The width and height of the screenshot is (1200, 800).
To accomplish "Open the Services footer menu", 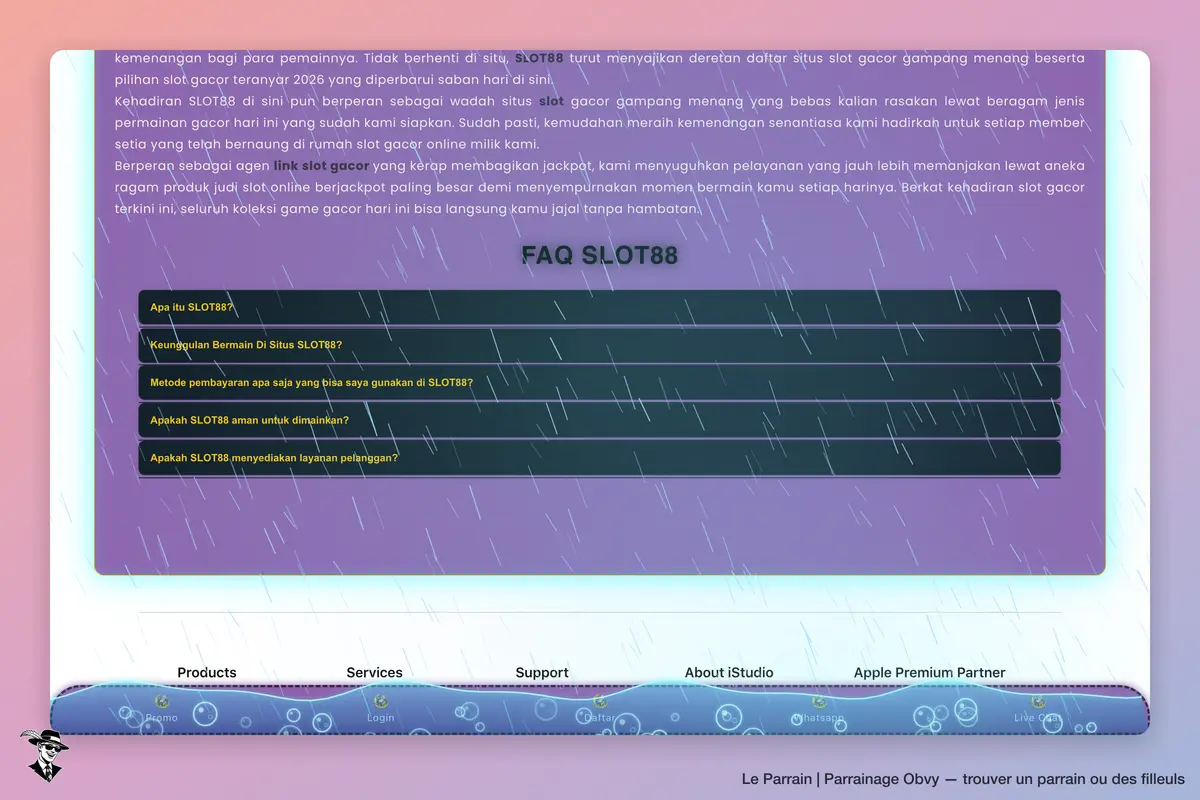I will tap(375, 673).
